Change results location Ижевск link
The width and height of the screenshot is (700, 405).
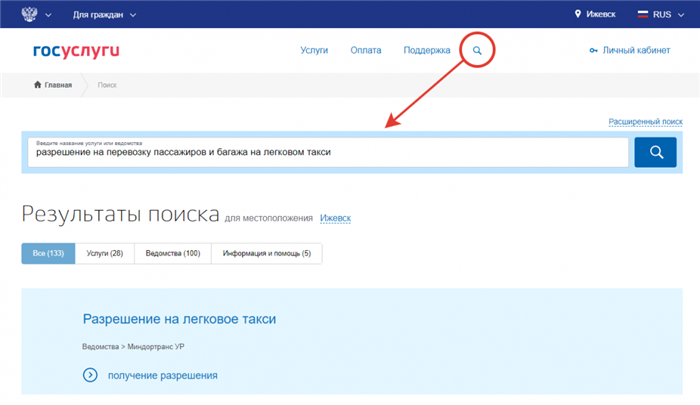click(335, 218)
